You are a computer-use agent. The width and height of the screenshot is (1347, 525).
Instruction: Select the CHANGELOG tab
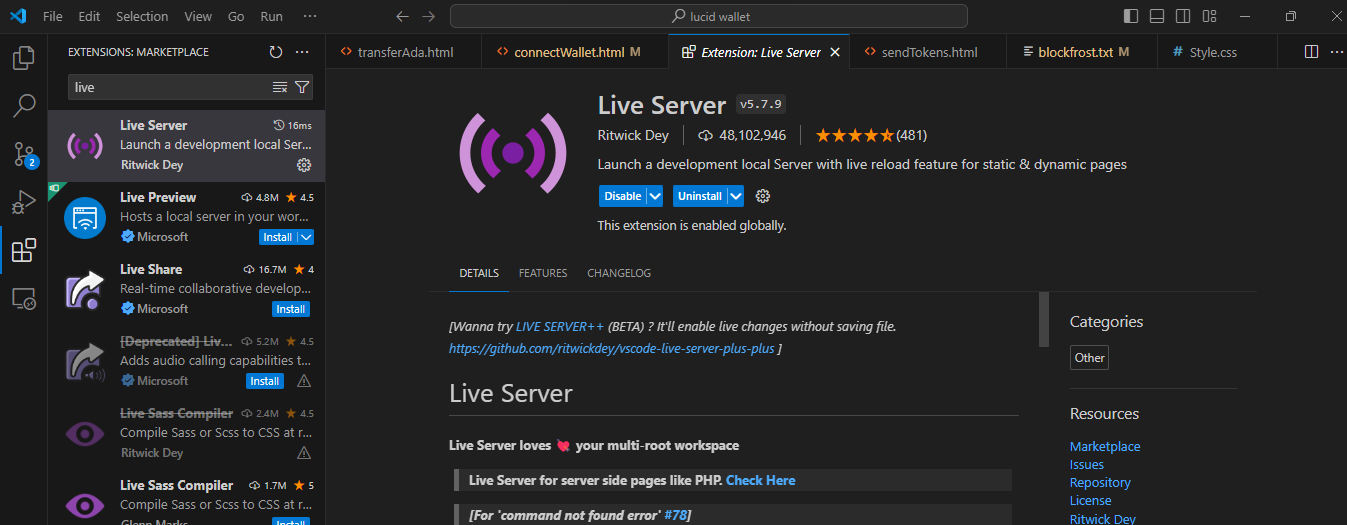point(619,273)
